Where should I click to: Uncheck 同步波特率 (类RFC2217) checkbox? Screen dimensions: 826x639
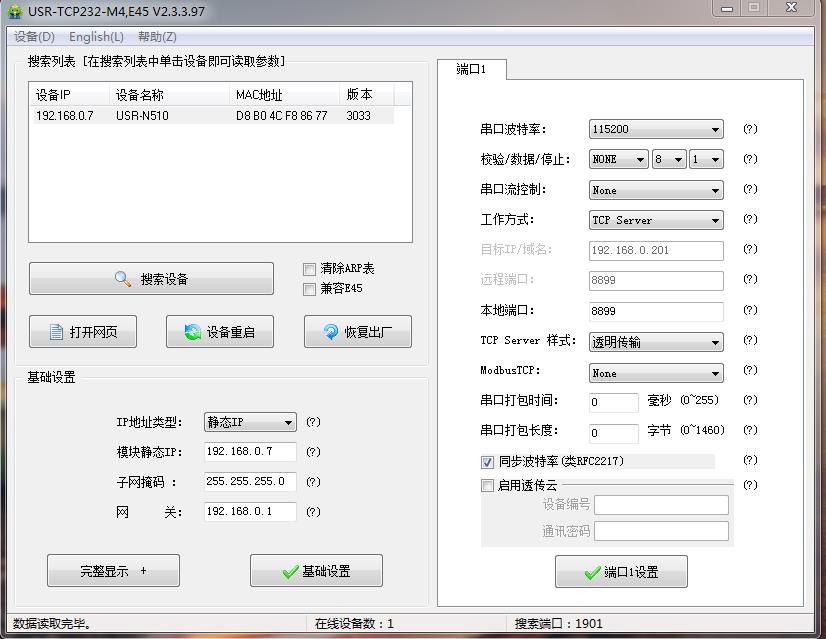click(x=488, y=462)
